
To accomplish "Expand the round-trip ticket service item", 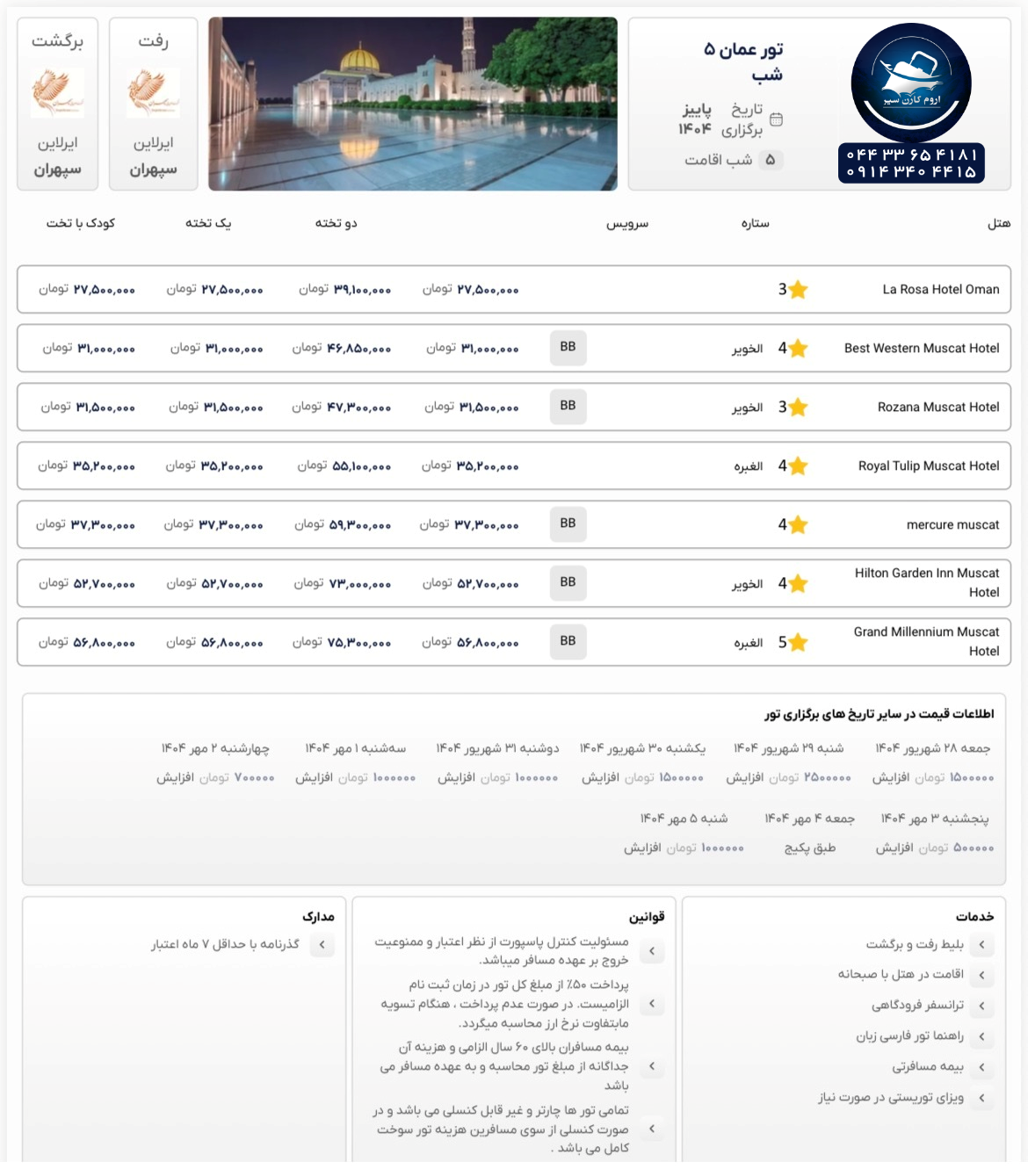I will click(981, 945).
